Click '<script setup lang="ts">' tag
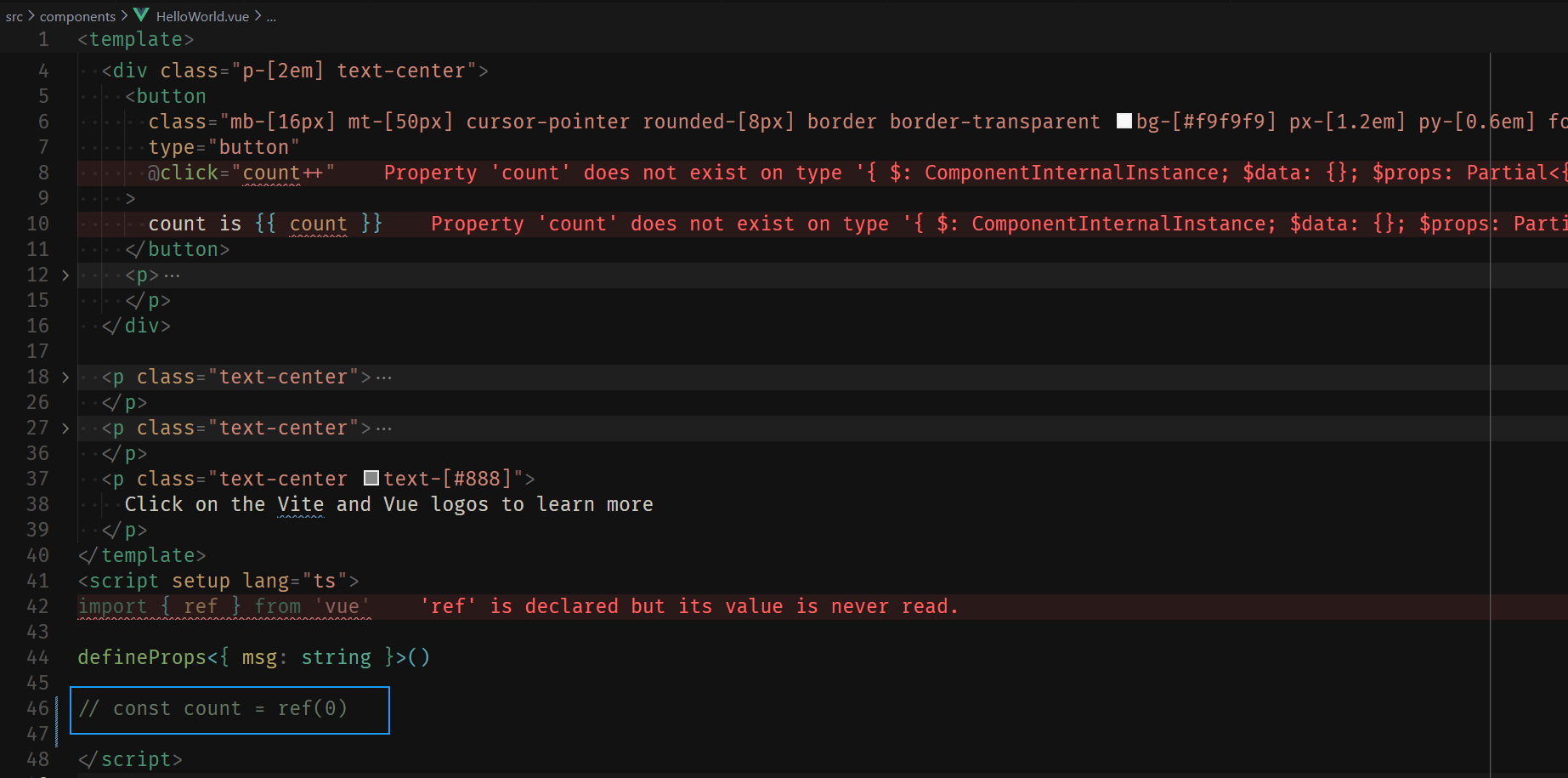The image size is (1568, 778). pyautogui.click(x=218, y=581)
